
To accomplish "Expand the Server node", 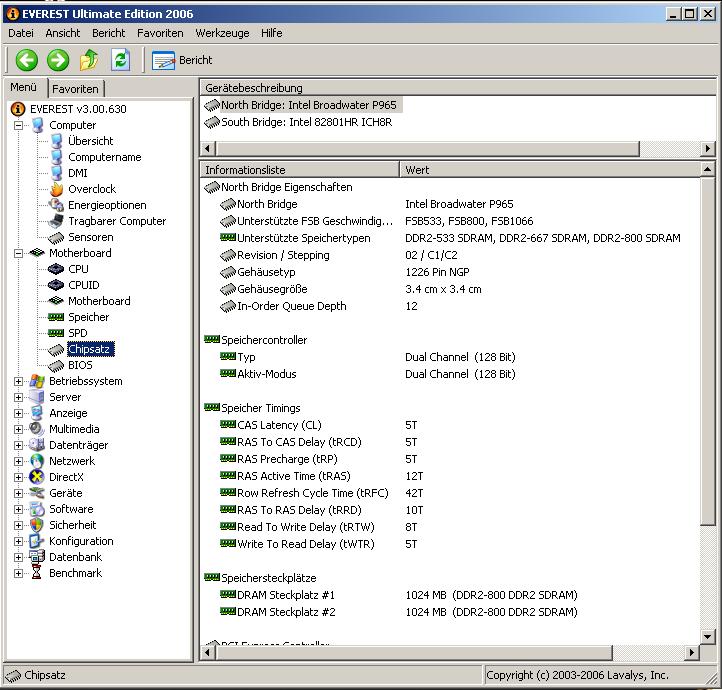I will [18, 397].
